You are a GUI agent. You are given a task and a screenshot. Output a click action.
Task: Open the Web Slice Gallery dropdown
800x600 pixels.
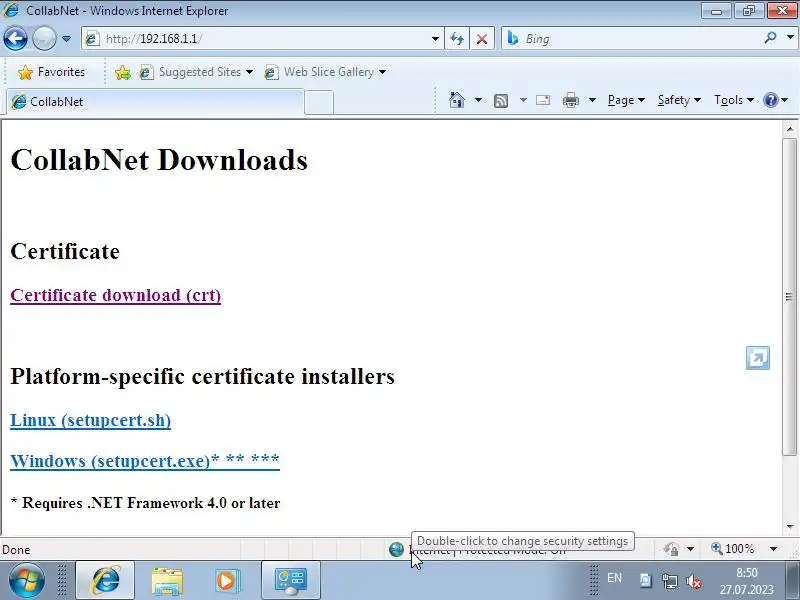pyautogui.click(x=325, y=72)
